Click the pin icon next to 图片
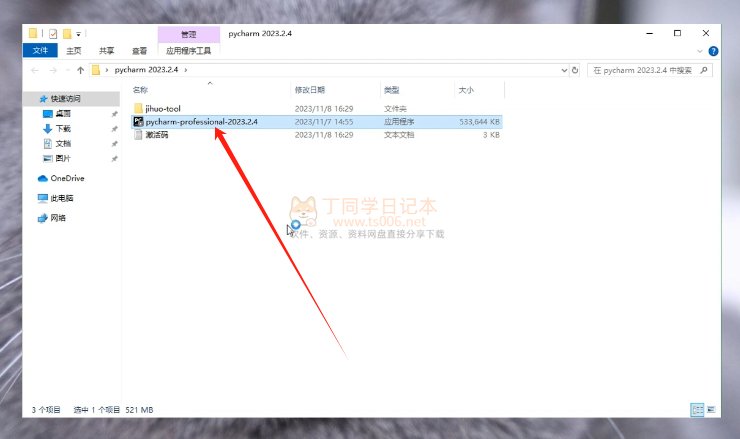The image size is (740, 439). 114,159
